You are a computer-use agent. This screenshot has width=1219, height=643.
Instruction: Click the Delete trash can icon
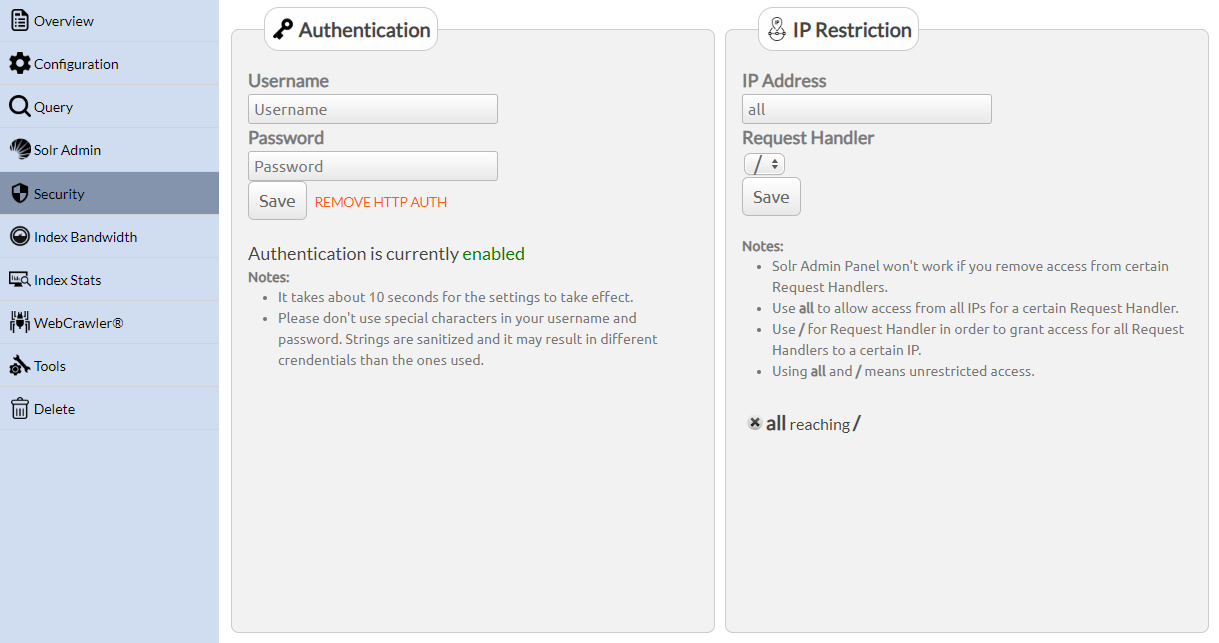coord(20,409)
